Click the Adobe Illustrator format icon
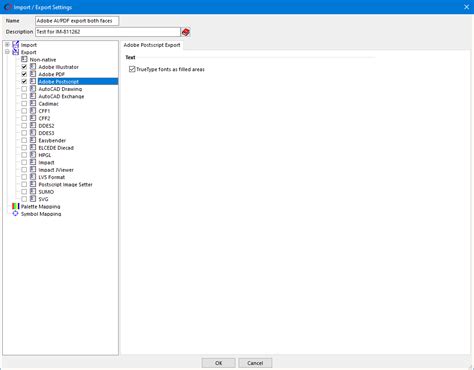Screen dimensions: 474x370 [x=33, y=67]
